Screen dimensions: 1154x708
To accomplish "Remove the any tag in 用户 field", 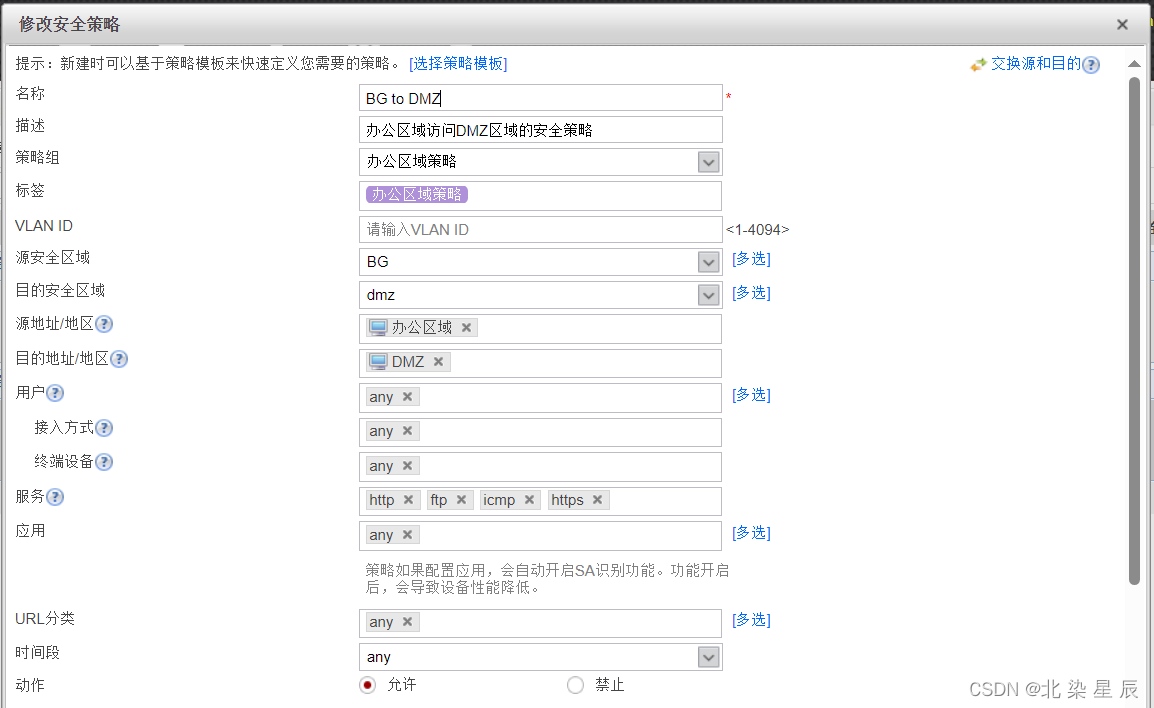I will [x=407, y=396].
